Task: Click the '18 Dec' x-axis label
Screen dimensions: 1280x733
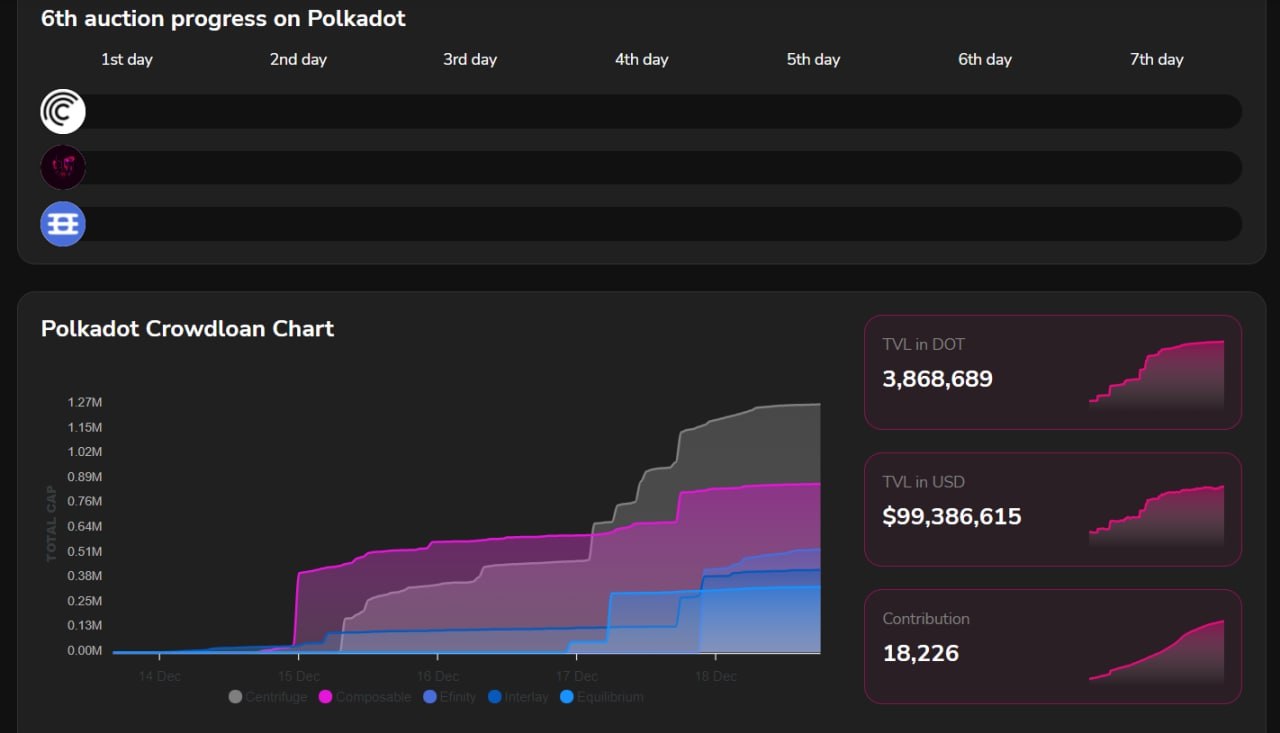Action: point(716,676)
